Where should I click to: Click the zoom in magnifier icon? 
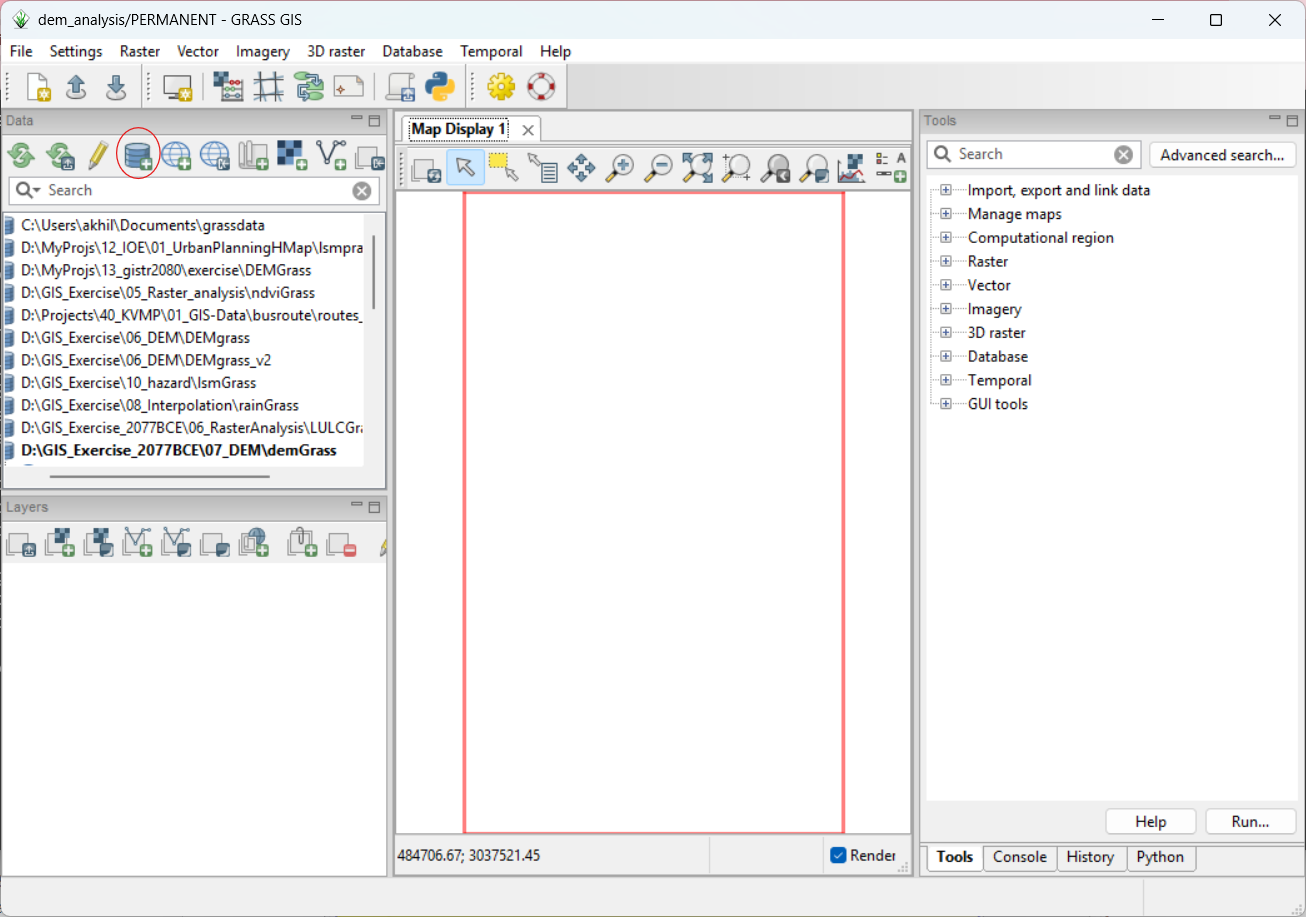tap(620, 168)
